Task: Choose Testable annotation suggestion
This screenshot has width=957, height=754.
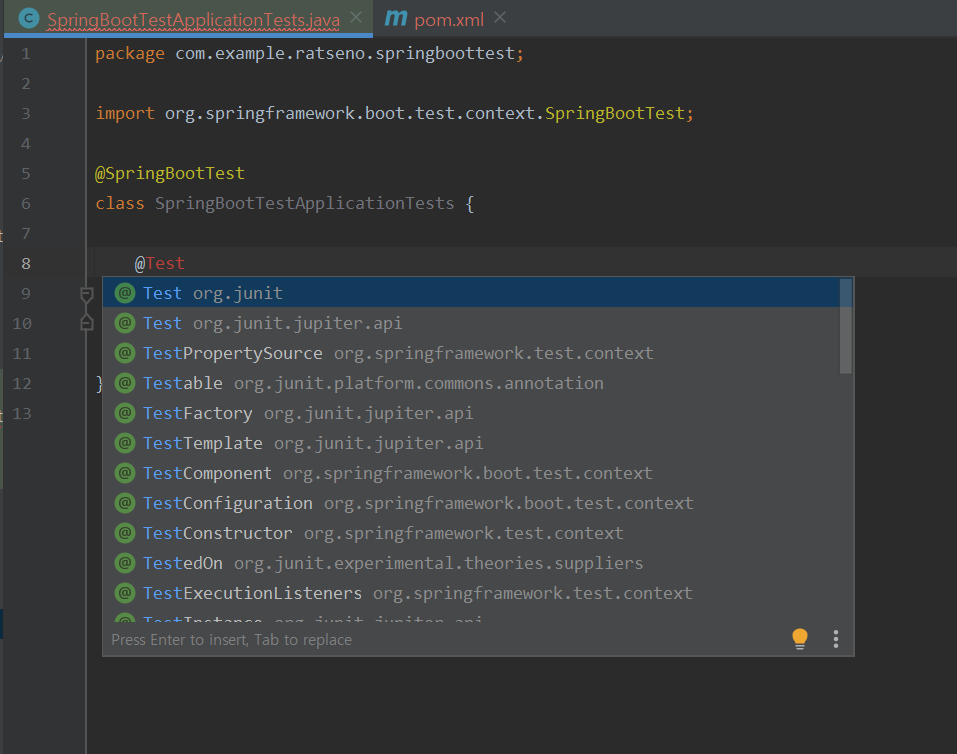Action: pyautogui.click(x=471, y=383)
